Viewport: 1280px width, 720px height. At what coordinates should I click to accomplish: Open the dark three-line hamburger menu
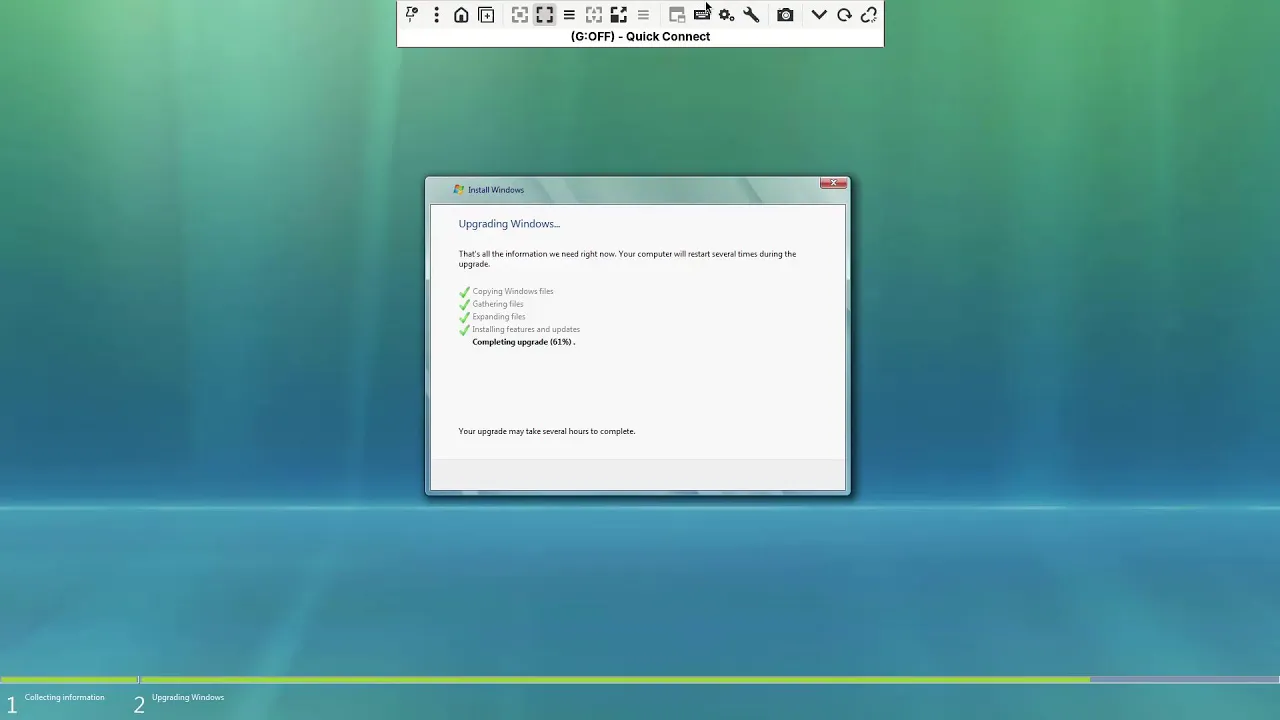[569, 14]
